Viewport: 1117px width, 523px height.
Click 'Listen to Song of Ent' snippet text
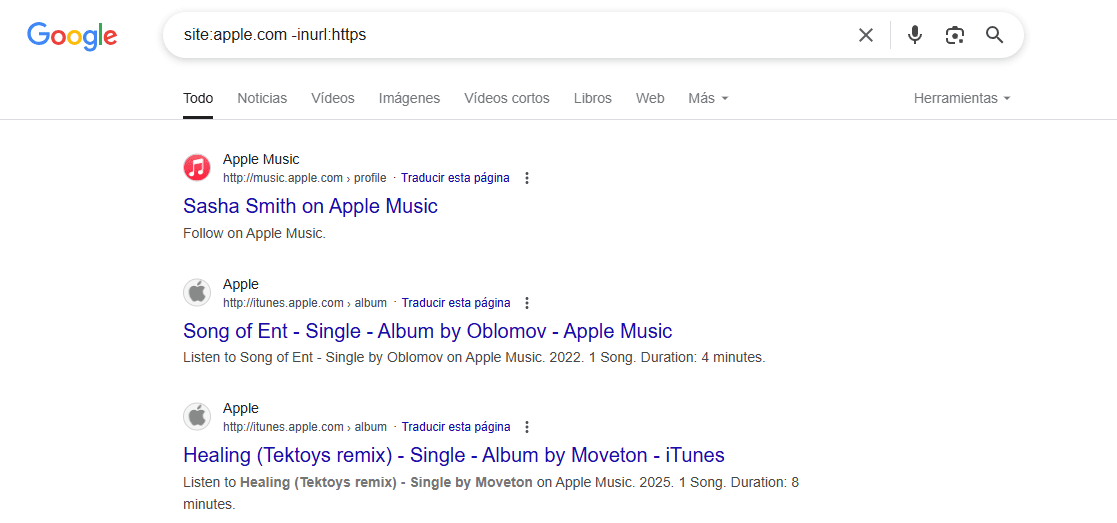pos(474,358)
